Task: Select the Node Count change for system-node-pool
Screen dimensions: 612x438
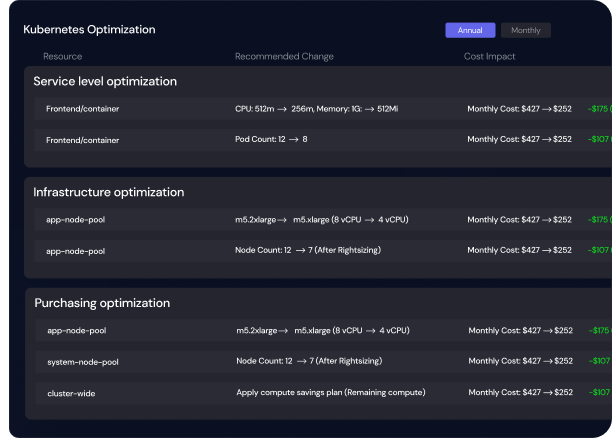Action: click(309, 361)
